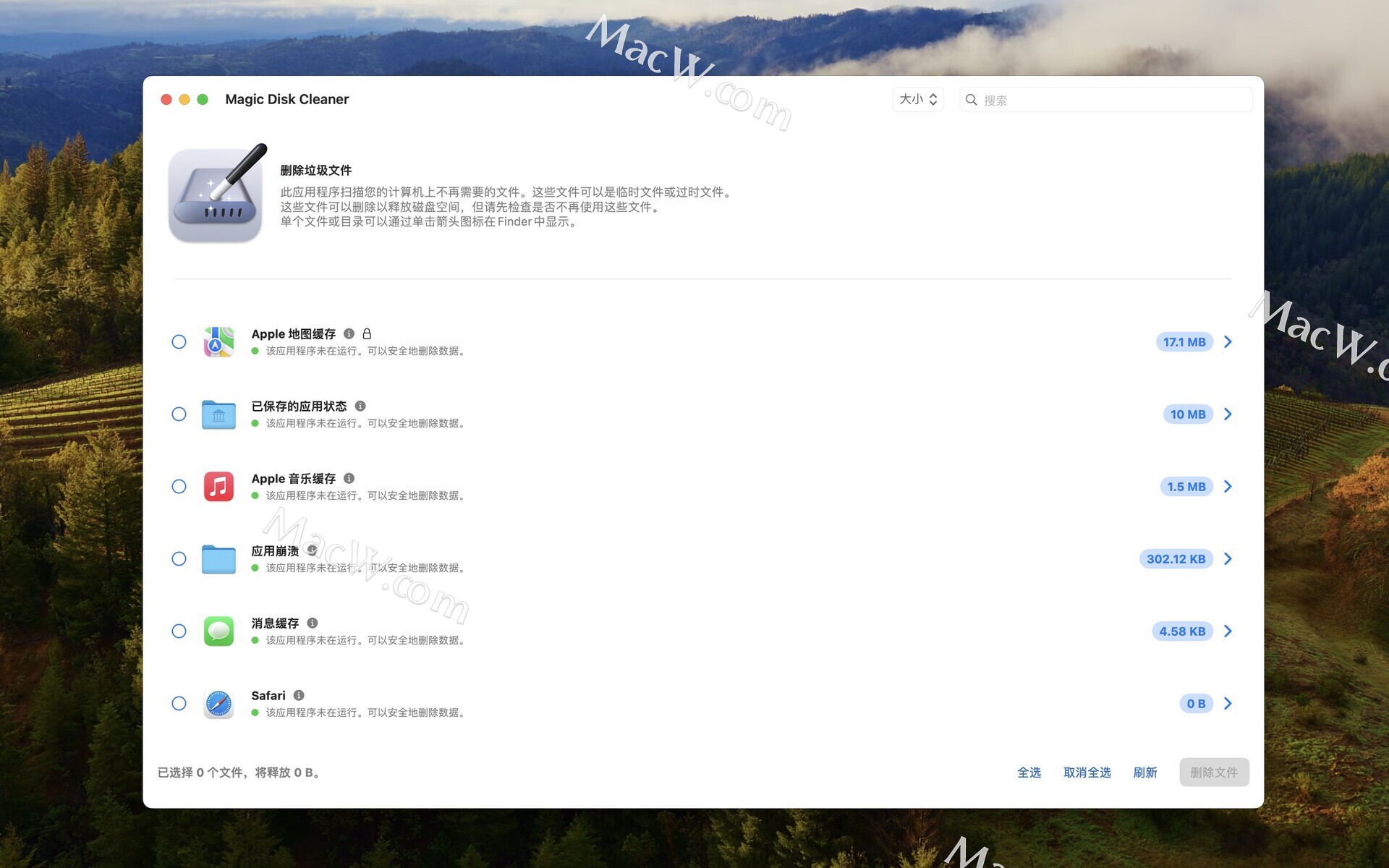Click the Safari row title
The height and width of the screenshot is (868, 1389).
268,695
